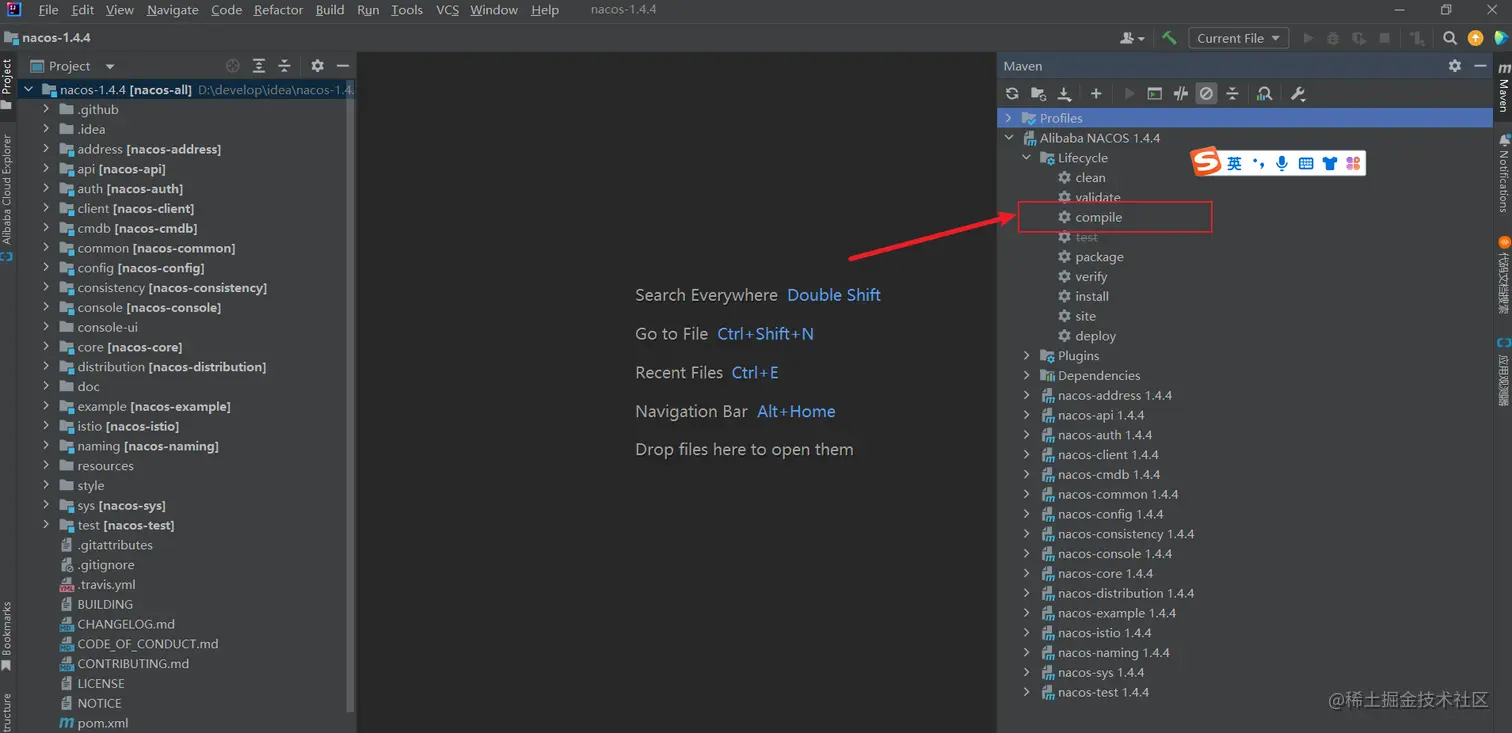Select opened file locator in Project panel
Viewport: 1512px width, 733px height.
(x=233, y=65)
